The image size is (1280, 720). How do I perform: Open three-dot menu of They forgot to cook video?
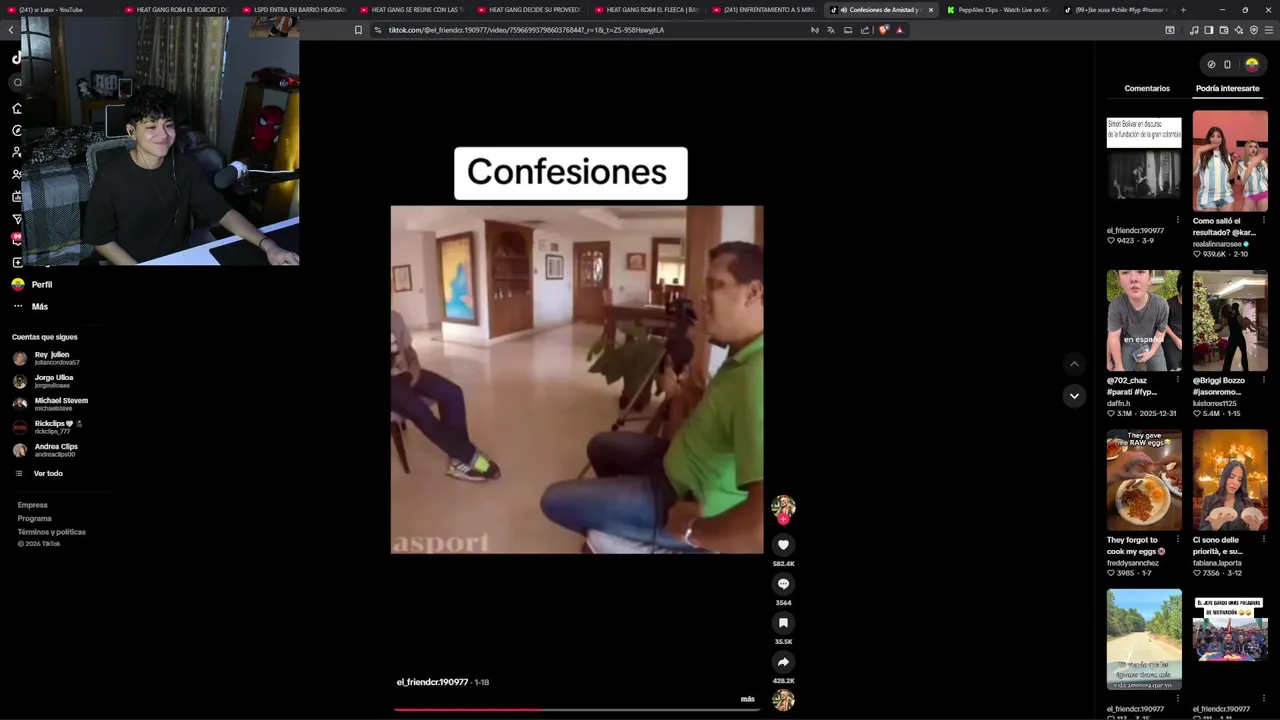1177,540
